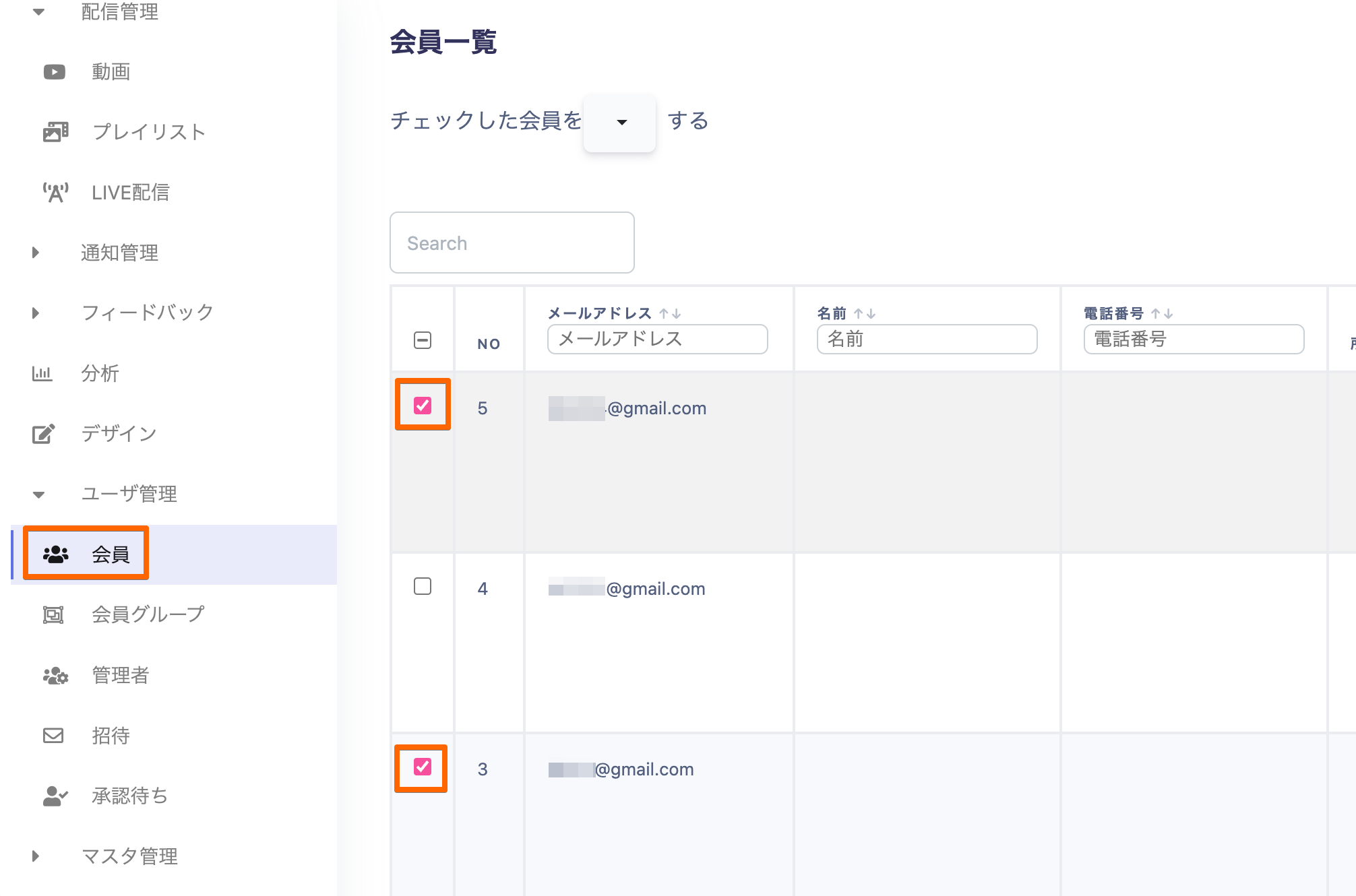Collapse the ユーザ管理 section arrow
Screen dimensions: 1356x896
(x=38, y=494)
